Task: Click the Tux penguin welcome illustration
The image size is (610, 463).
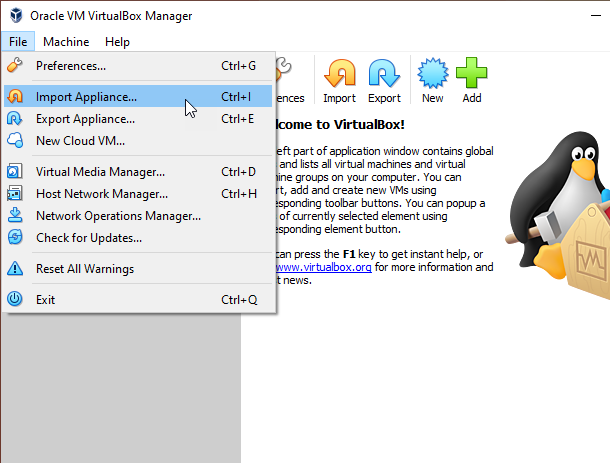Action: [559, 214]
